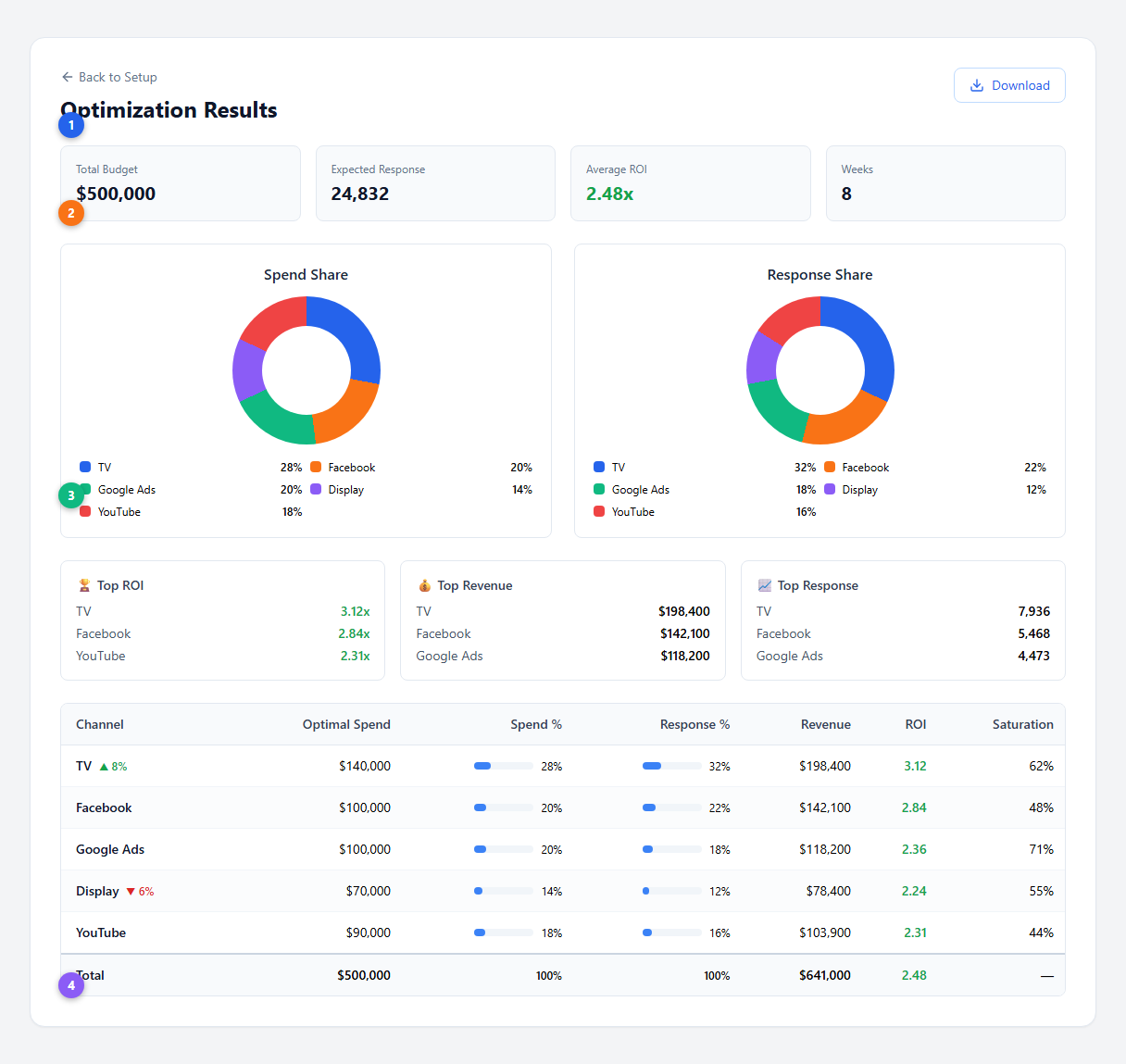Click the Optimal Spend column header
Viewport: 1126px width, 1064px height.
(x=346, y=724)
